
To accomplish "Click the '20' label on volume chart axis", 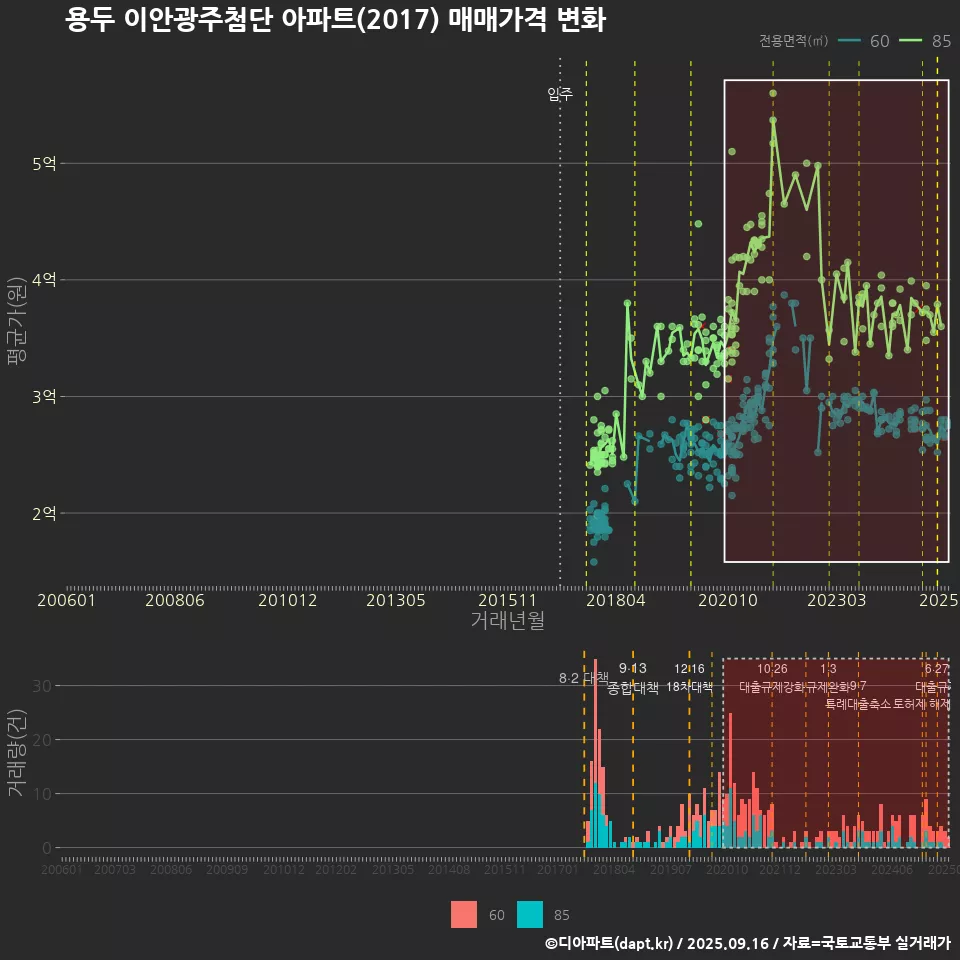I will click(42, 740).
